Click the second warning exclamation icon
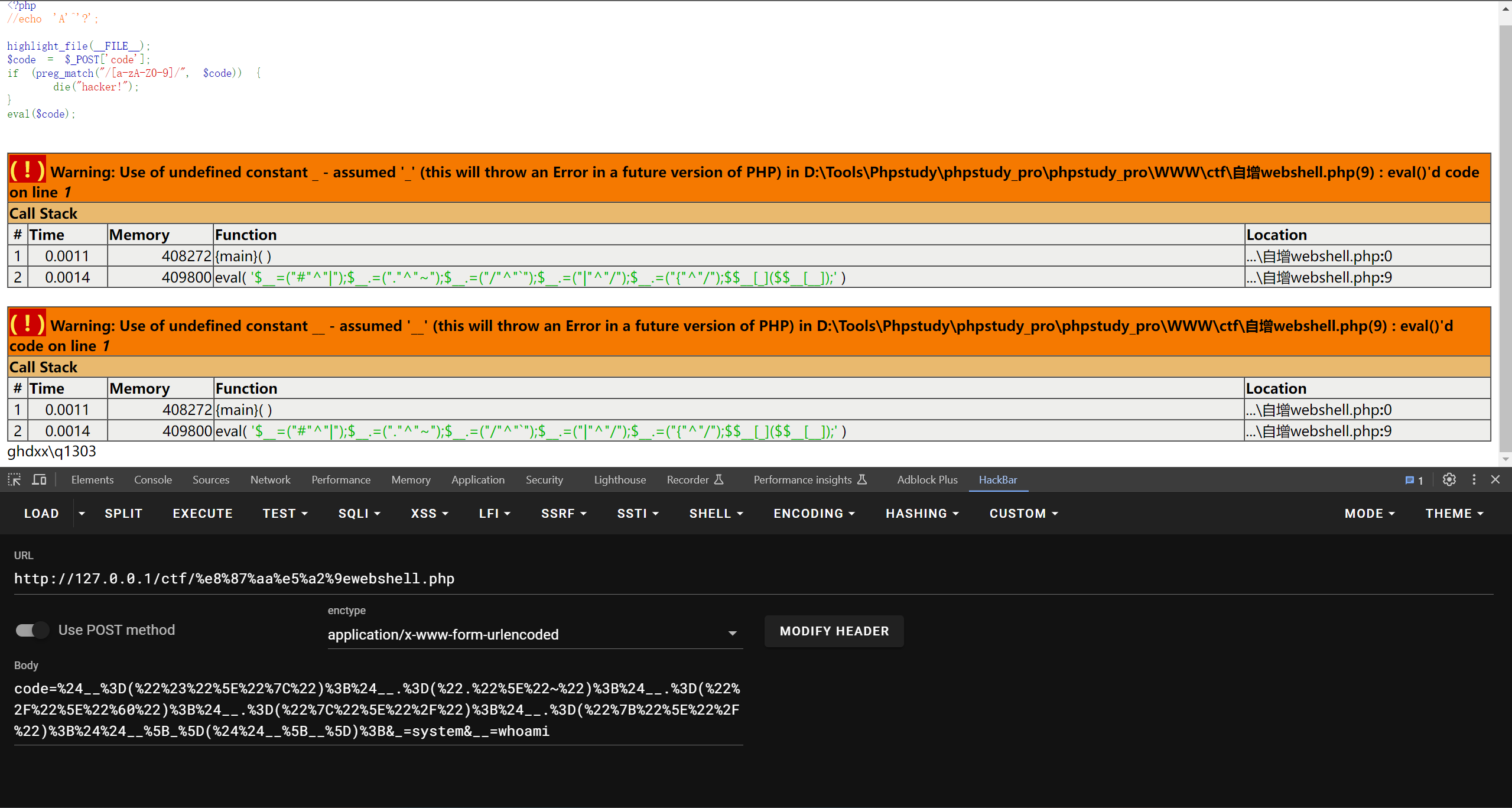1512x808 pixels. [27, 325]
